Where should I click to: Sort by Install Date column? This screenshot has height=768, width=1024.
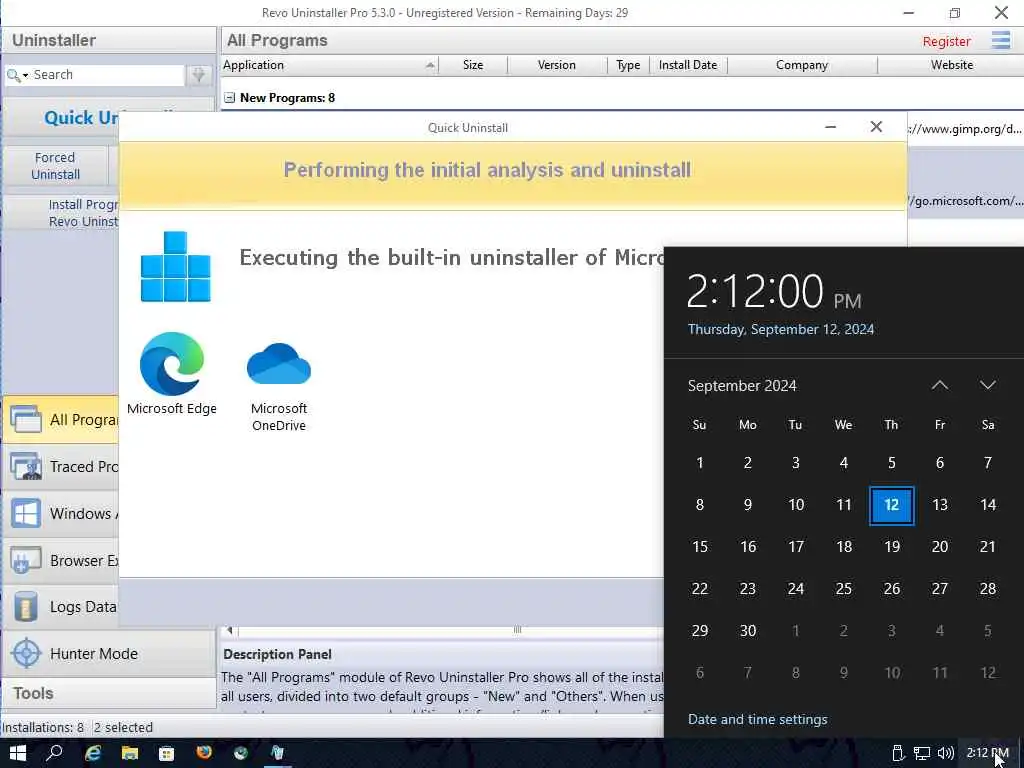(x=688, y=65)
